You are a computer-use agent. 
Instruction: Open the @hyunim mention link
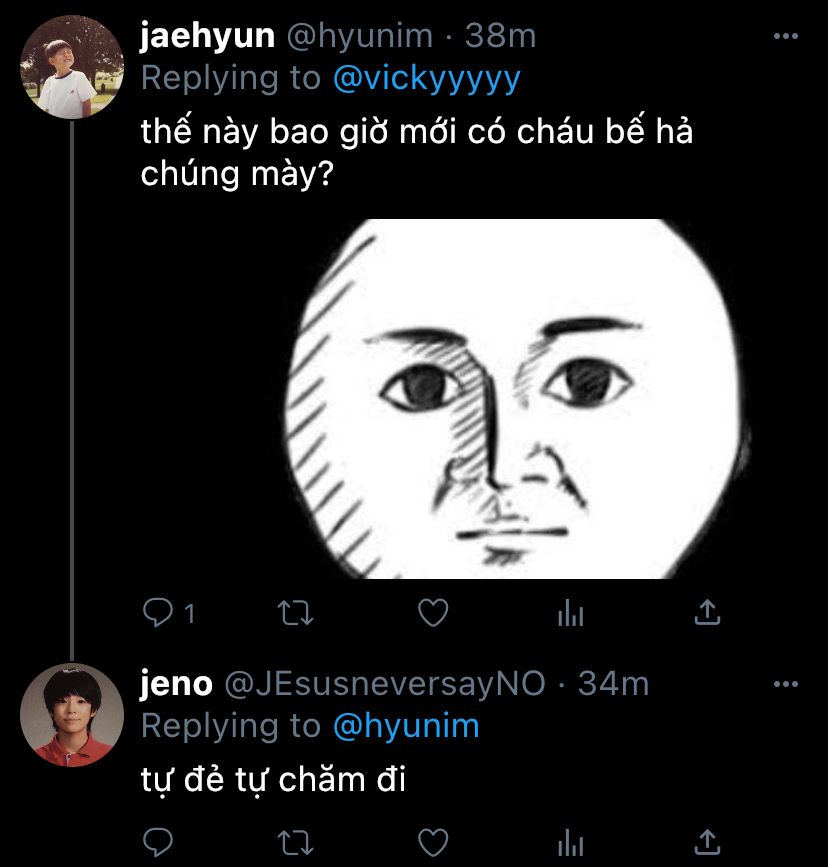click(406, 726)
